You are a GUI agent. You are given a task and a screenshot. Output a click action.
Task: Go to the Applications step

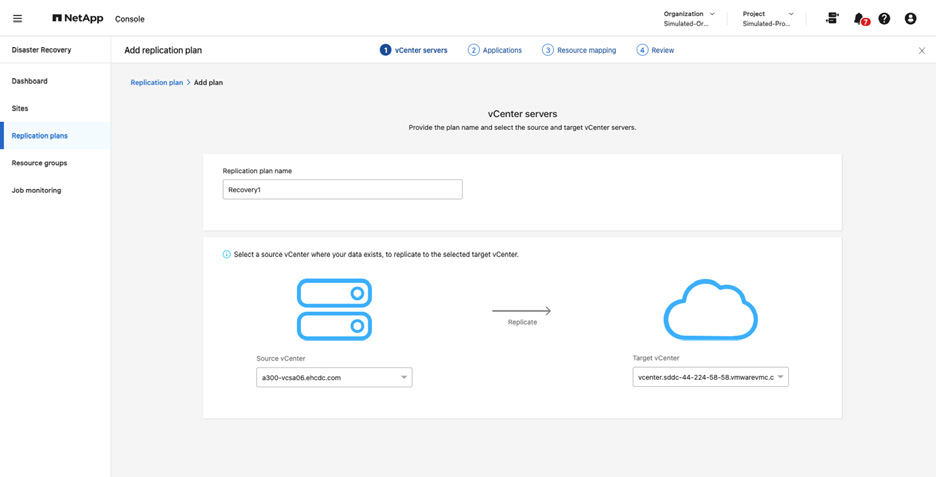point(495,50)
